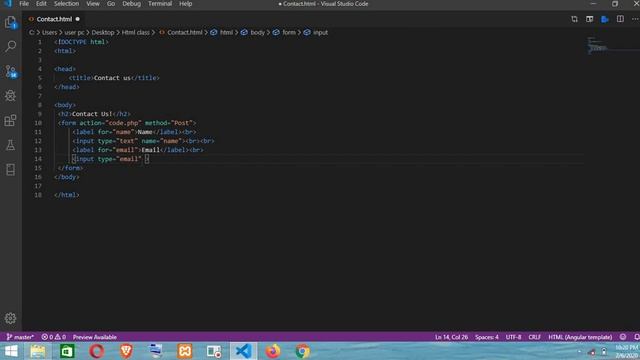Open the Explorer view in activity bar
The image size is (640, 360).
click(11, 22)
